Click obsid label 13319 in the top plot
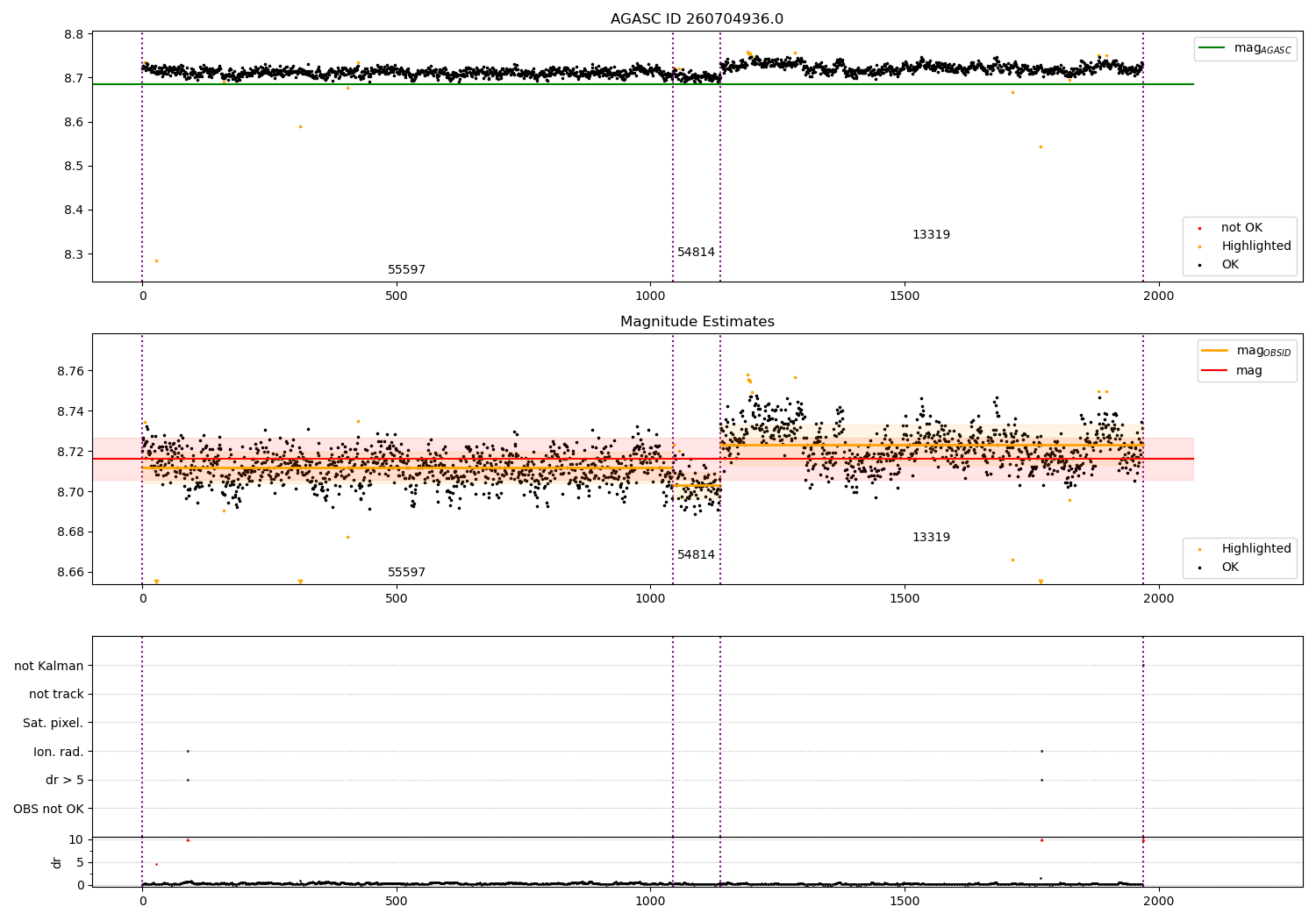 931,235
